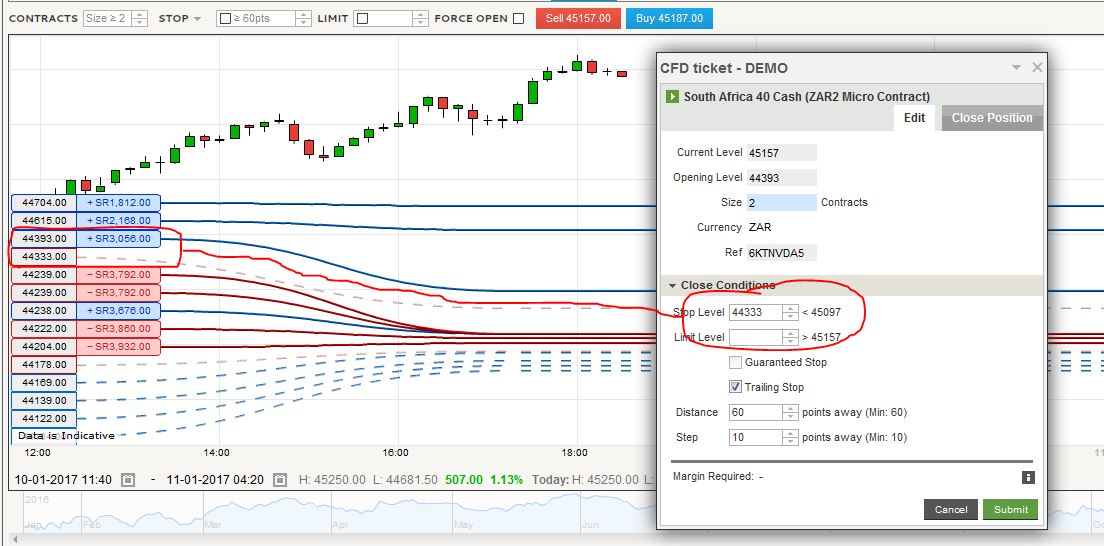Adjust the Stop Level stepper arrows
1104x546 pixels.
click(791, 311)
